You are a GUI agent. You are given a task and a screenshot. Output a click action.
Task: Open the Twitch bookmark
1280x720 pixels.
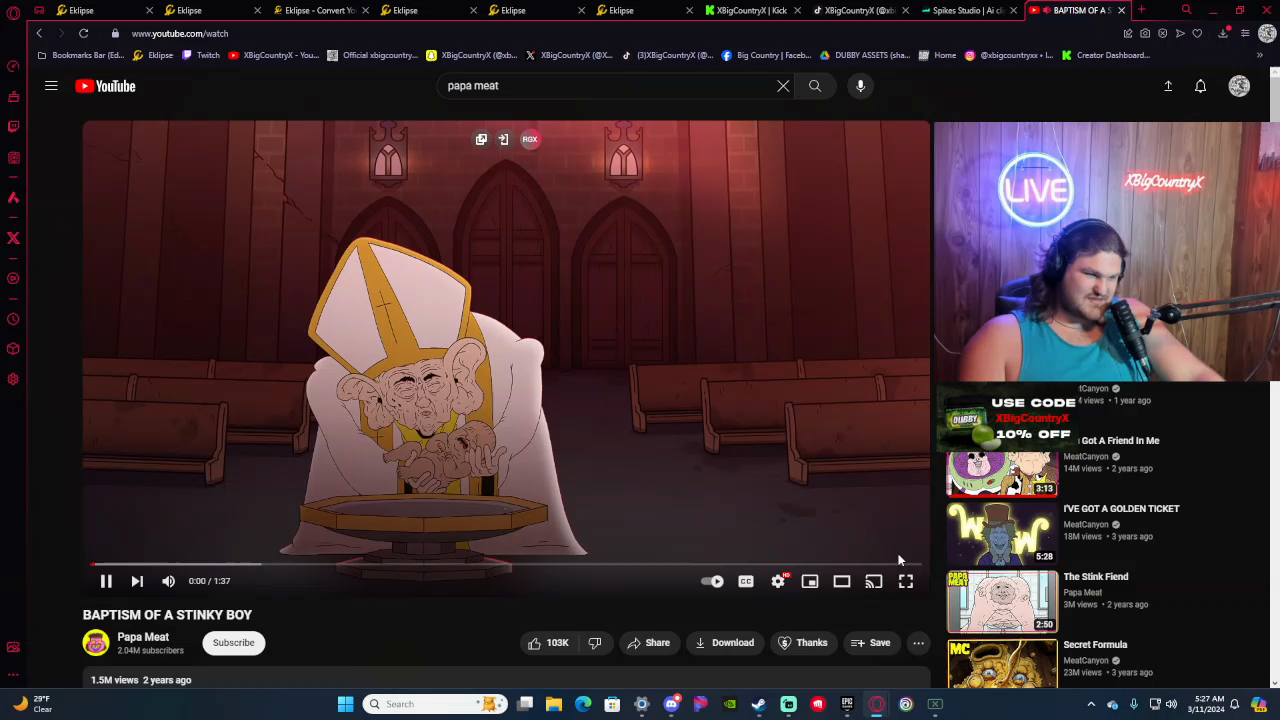click(x=201, y=55)
